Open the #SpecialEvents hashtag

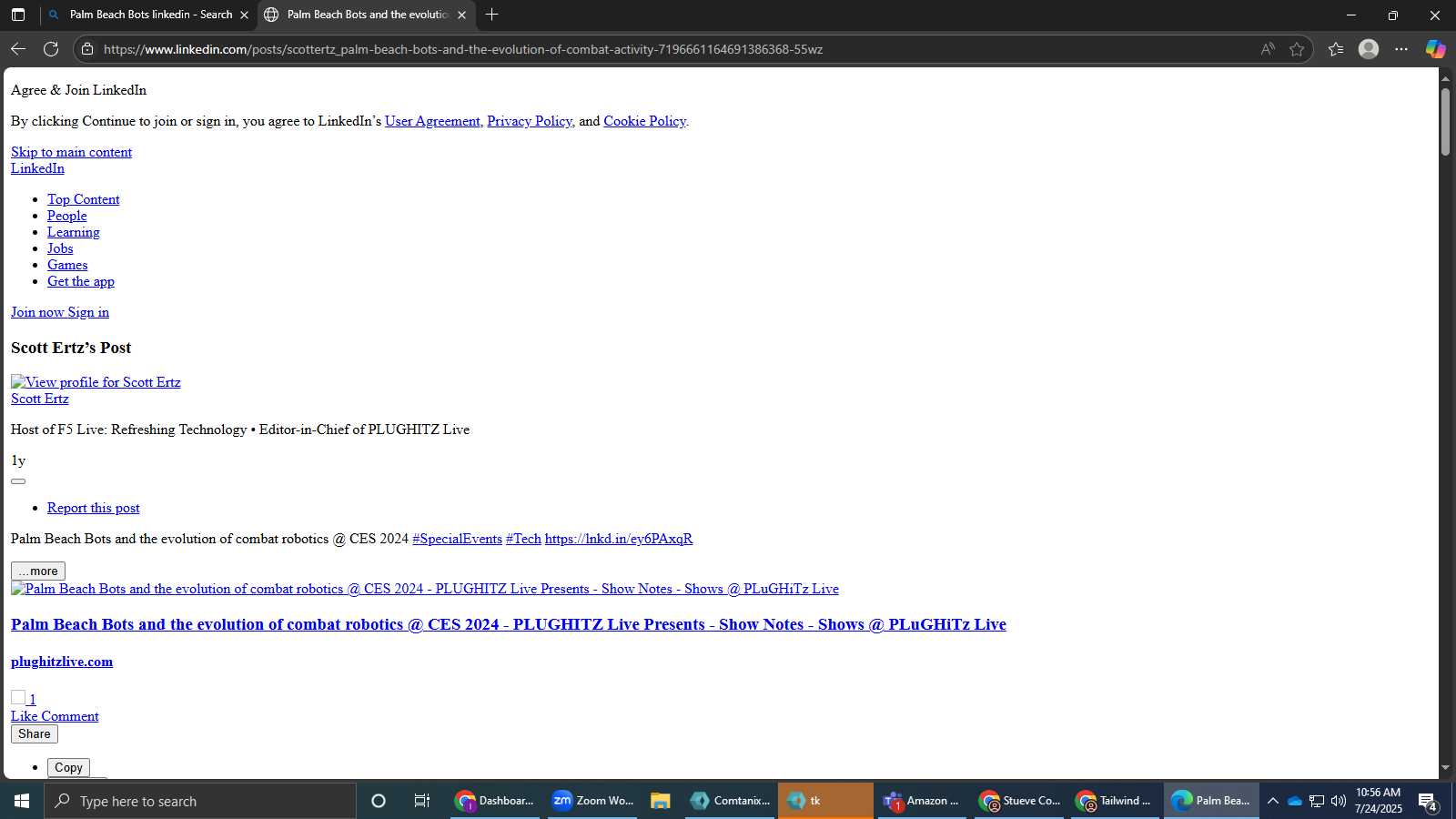tap(457, 539)
